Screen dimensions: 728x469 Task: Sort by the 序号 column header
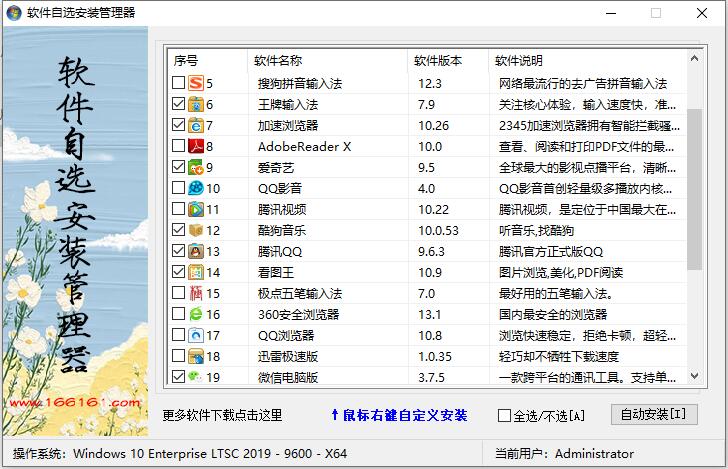point(208,60)
